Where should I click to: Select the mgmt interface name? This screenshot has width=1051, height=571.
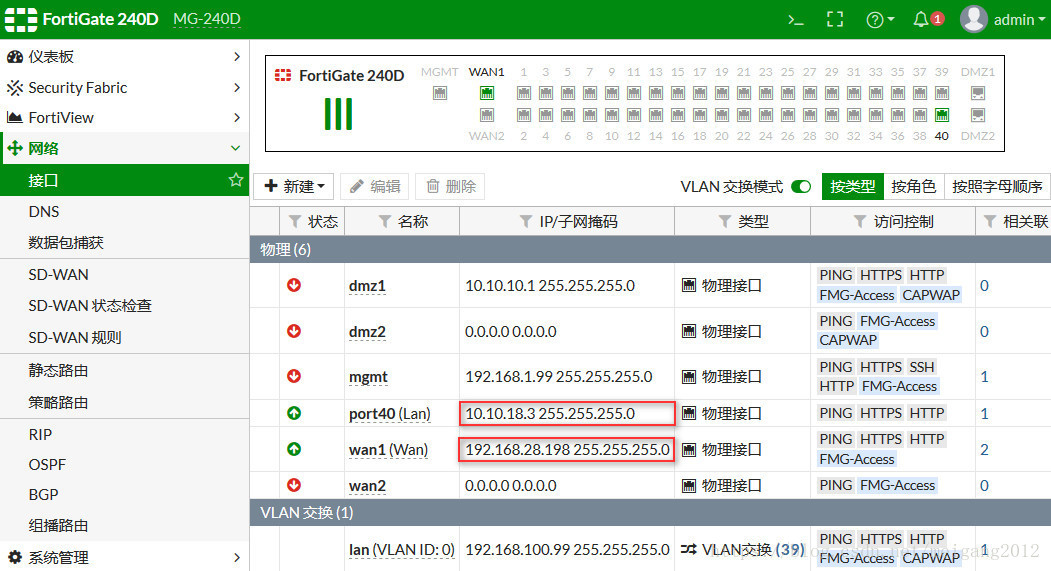point(368,377)
